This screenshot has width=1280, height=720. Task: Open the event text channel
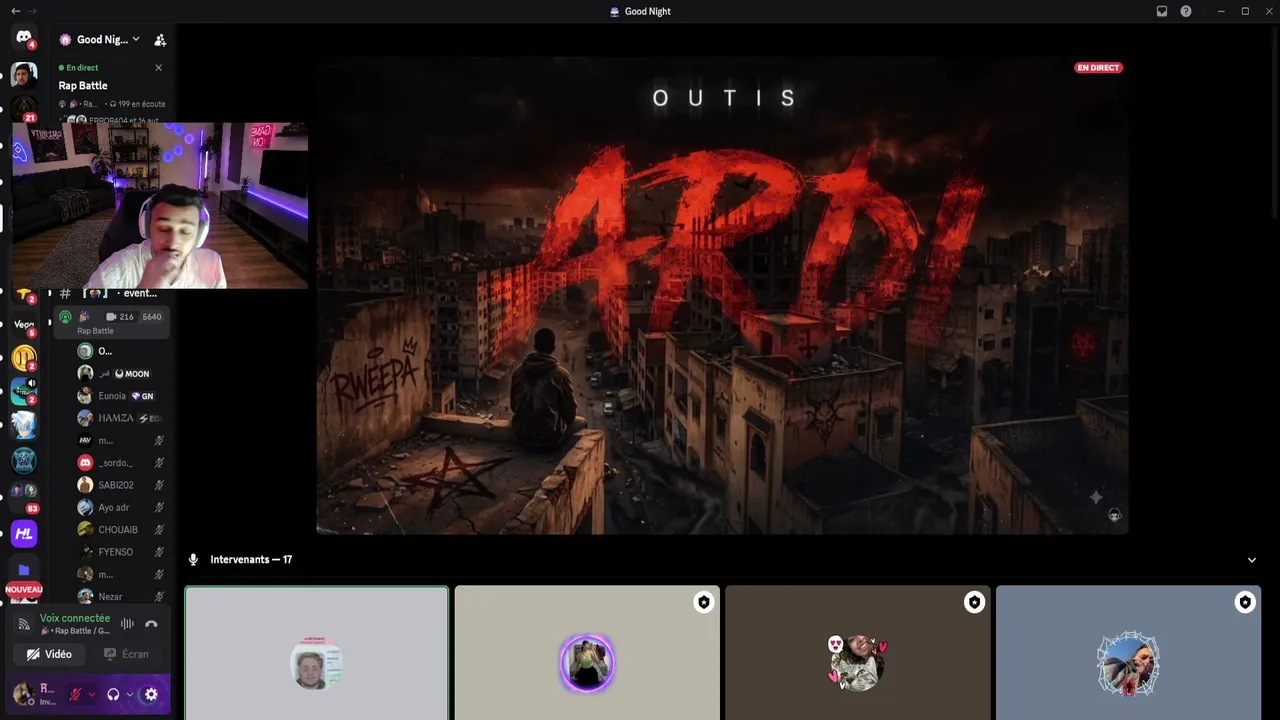pyautogui.click(x=110, y=293)
